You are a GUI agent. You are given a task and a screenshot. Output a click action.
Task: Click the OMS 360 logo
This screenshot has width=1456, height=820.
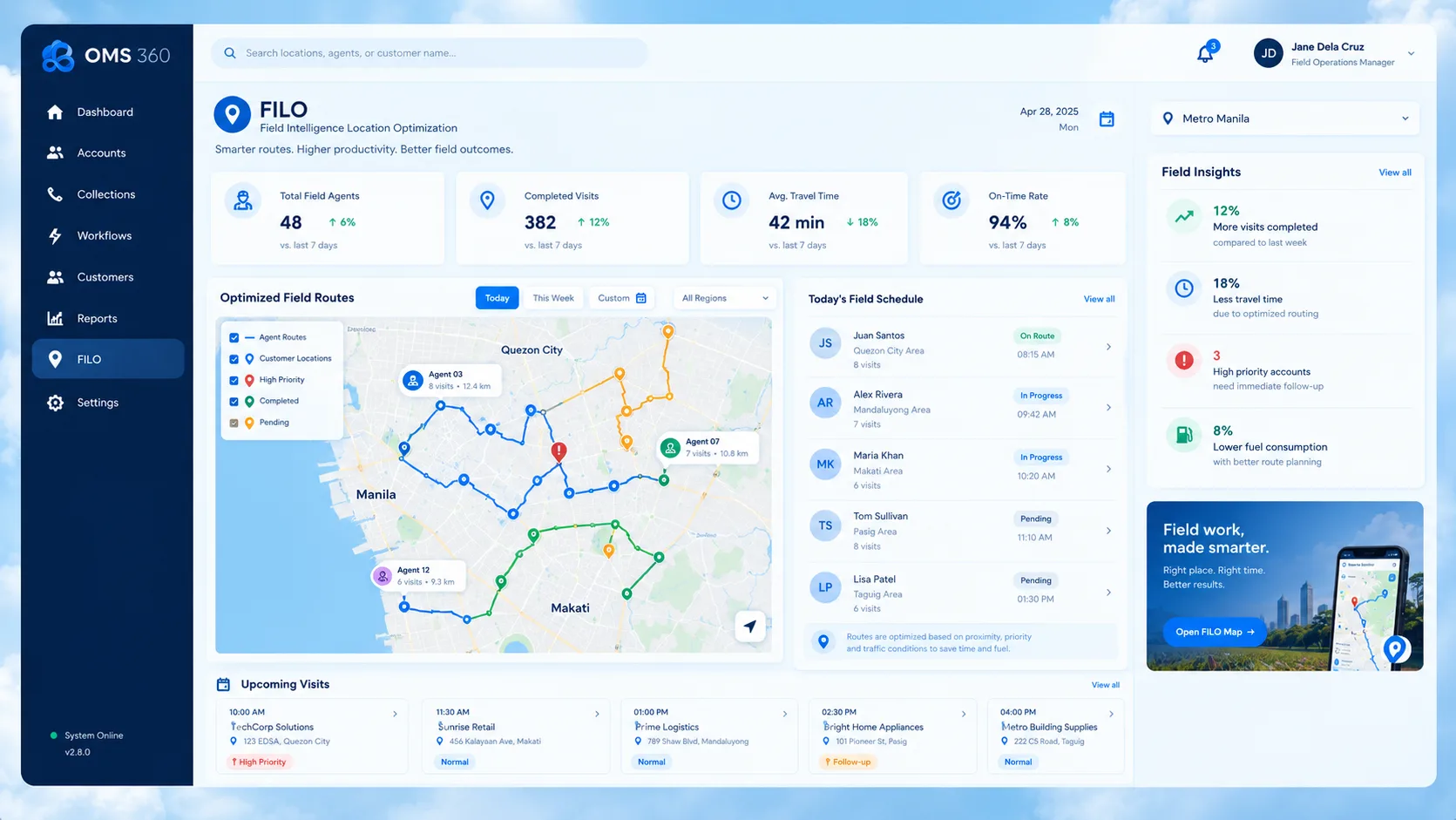106,56
